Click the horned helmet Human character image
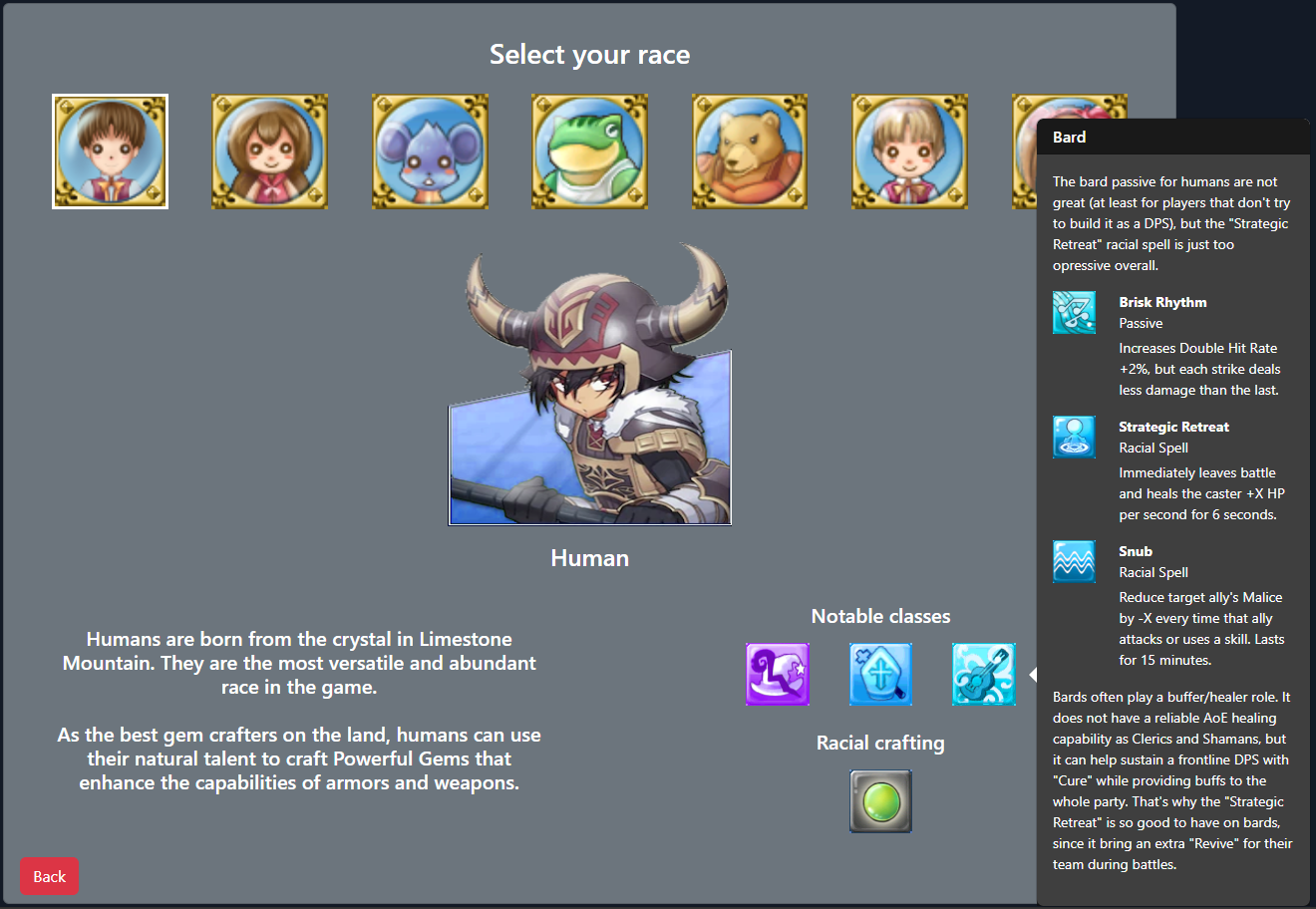The height and width of the screenshot is (909, 1316). click(x=590, y=386)
